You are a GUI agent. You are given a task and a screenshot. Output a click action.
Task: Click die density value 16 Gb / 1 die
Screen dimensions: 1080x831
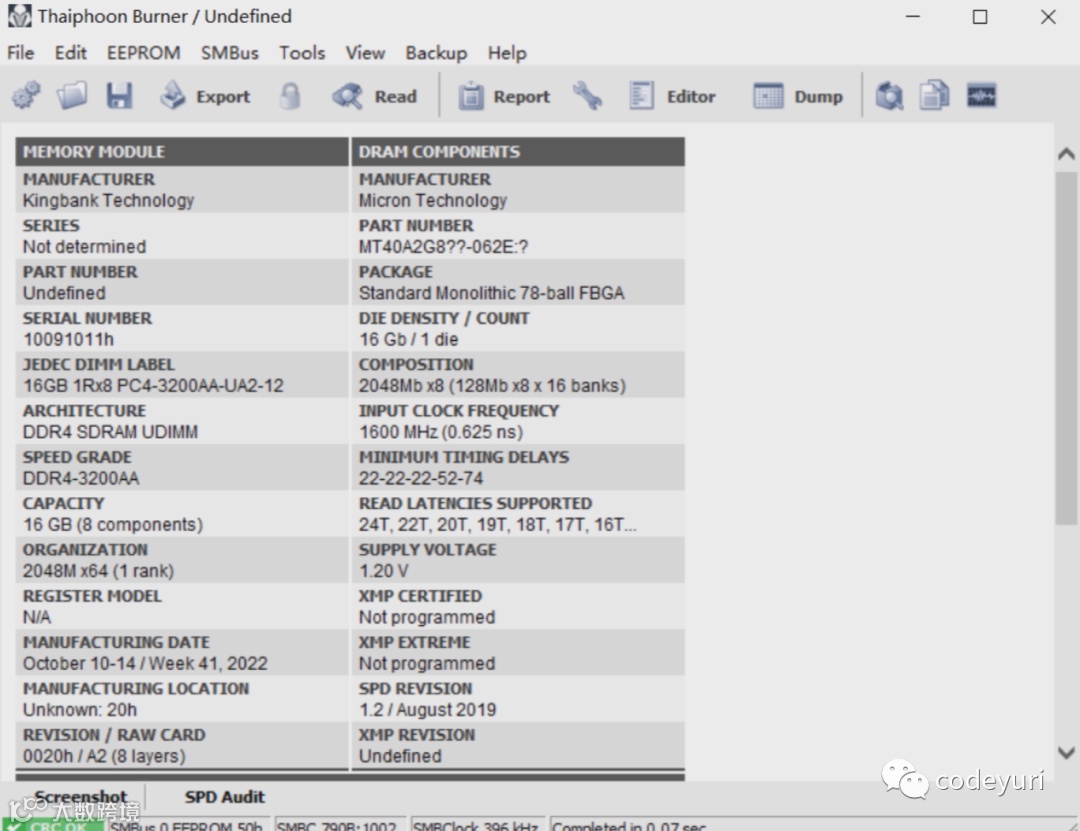point(408,339)
